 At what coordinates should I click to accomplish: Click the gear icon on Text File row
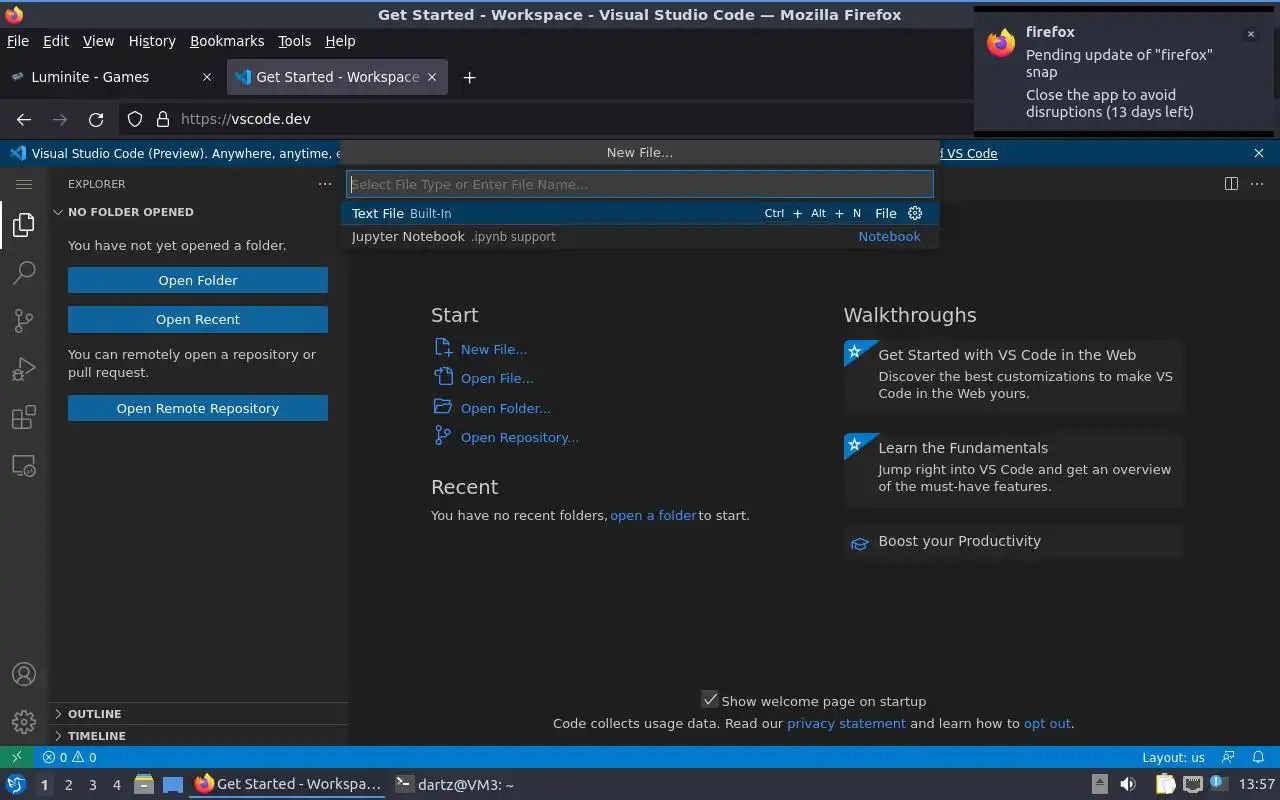(915, 213)
